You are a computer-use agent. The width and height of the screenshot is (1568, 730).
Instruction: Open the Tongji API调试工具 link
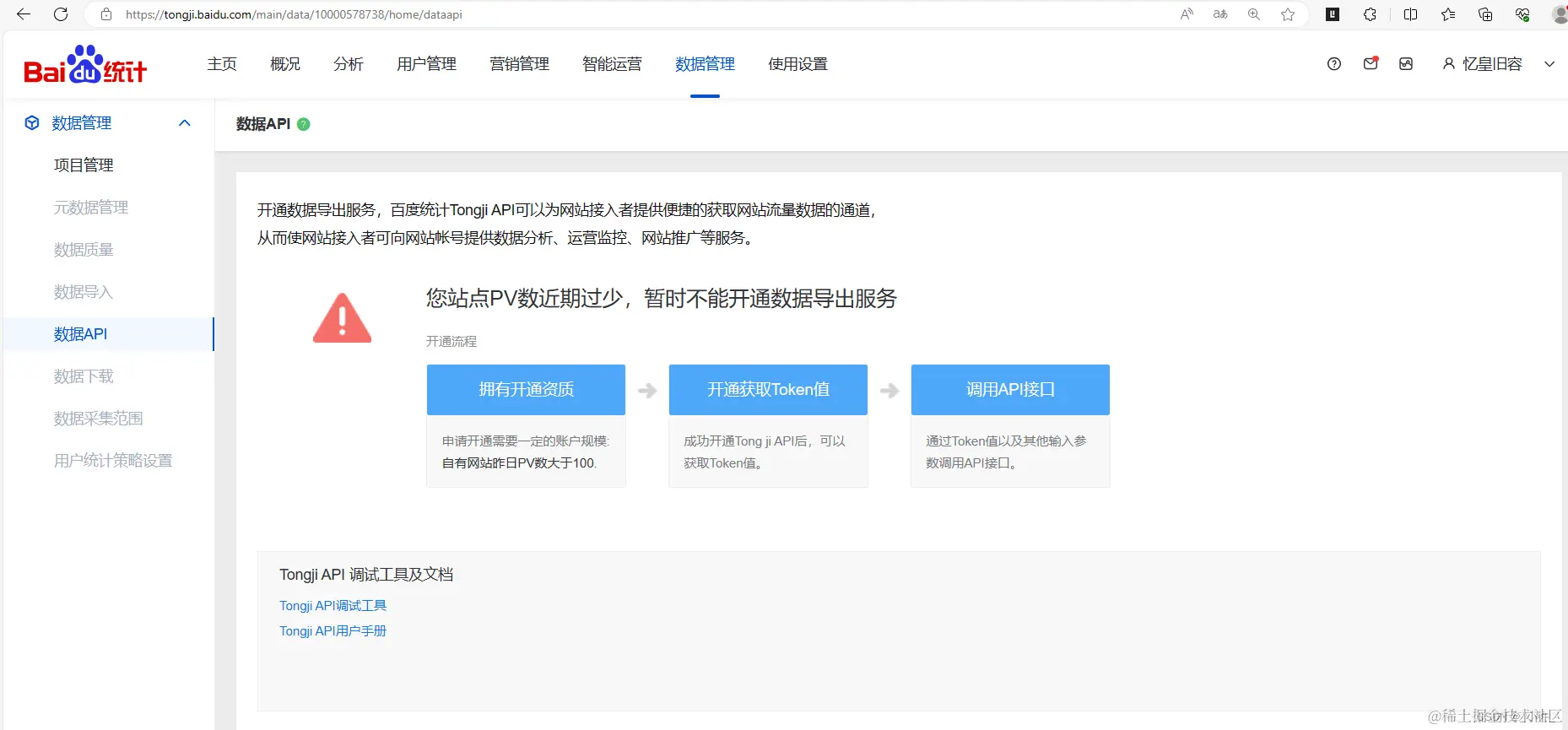point(333,605)
